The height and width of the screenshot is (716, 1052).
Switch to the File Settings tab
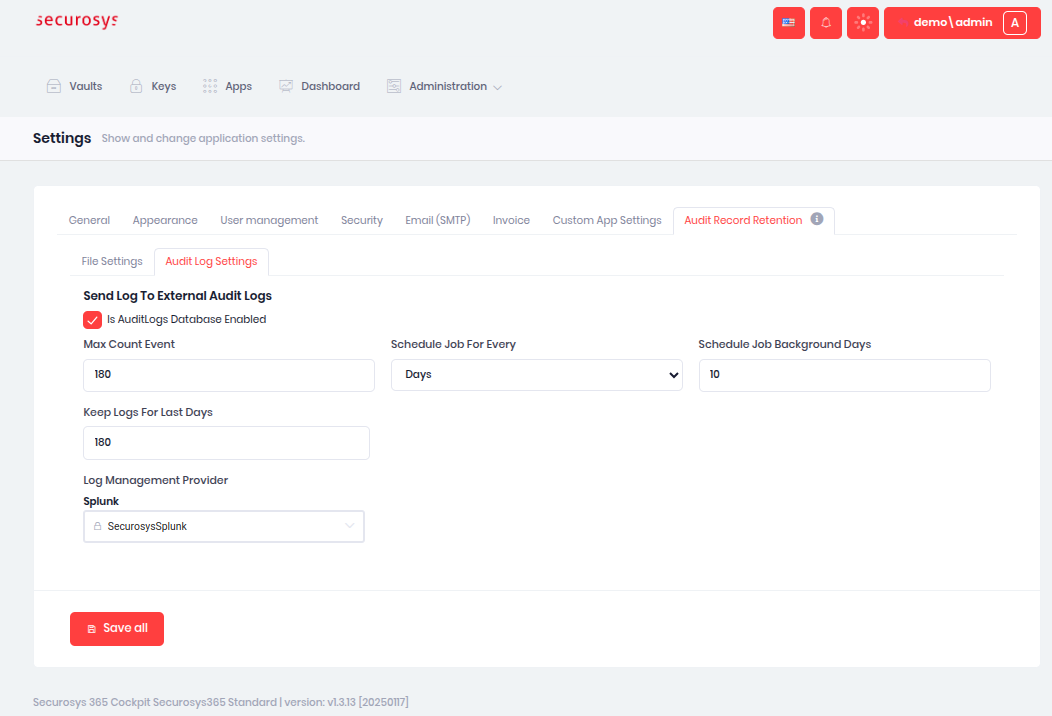[112, 262]
